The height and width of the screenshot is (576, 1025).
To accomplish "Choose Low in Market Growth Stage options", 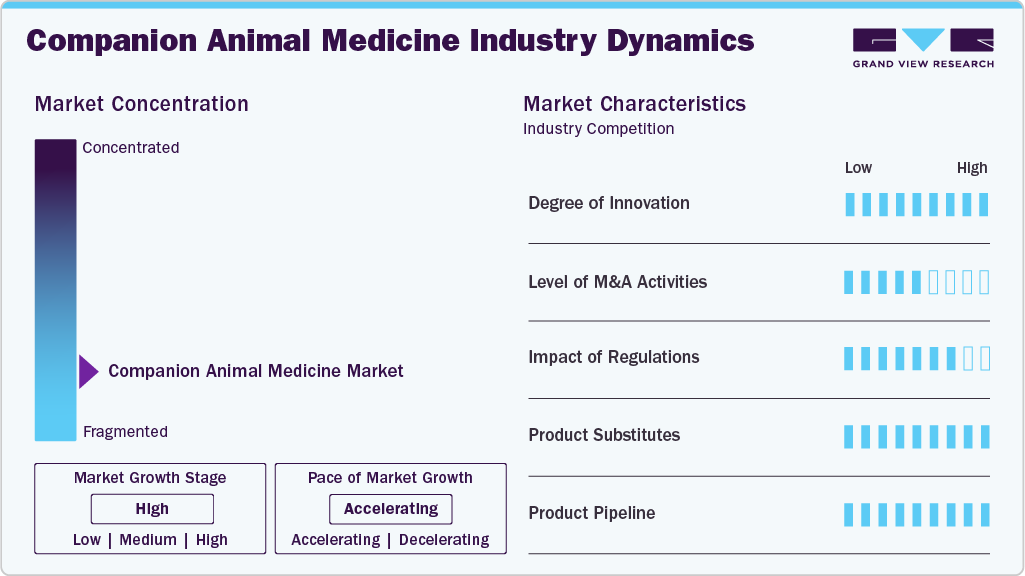I will click(x=87, y=540).
